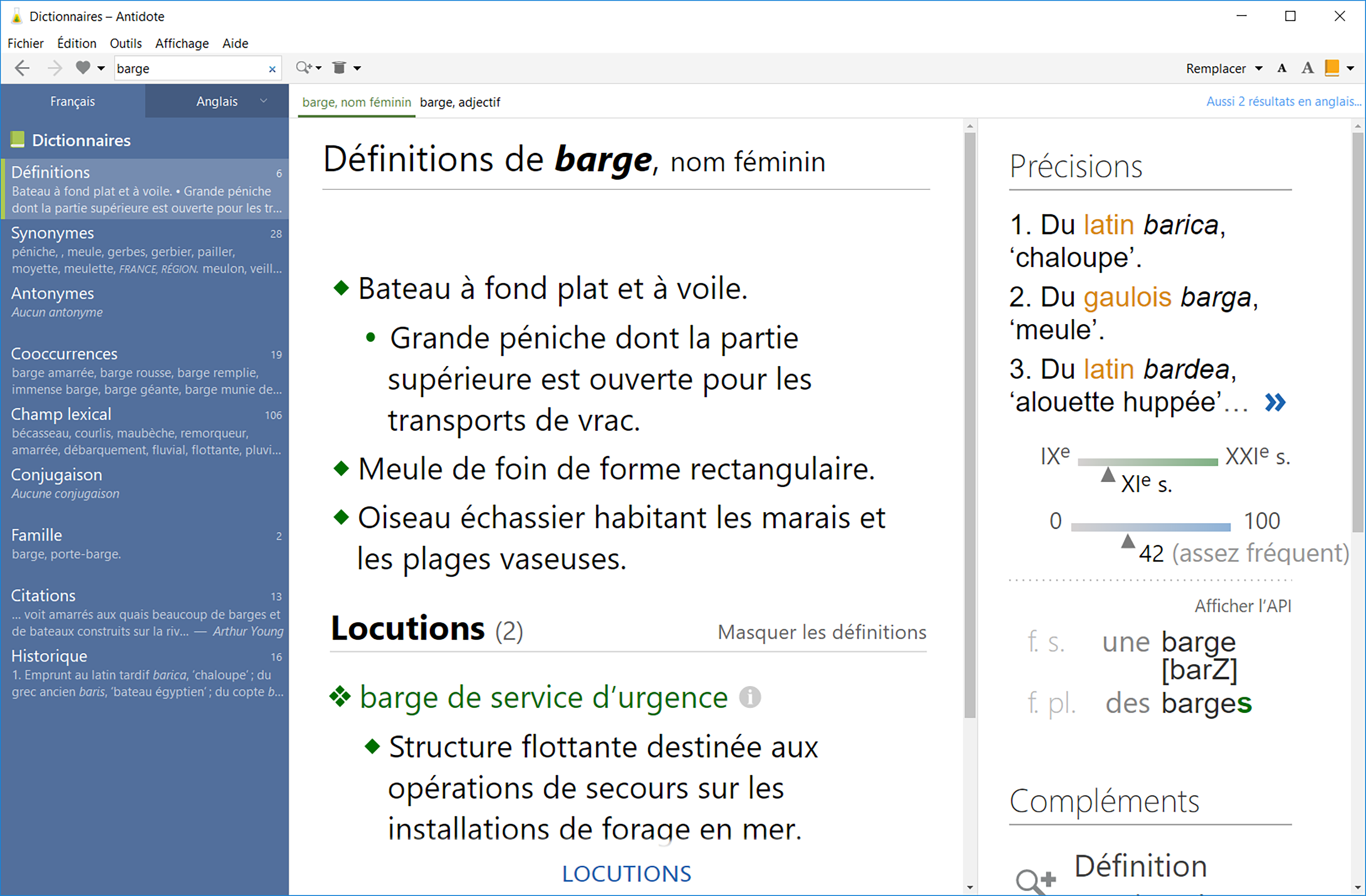
Task: Select Famille in the sidebar
Action: [144, 544]
